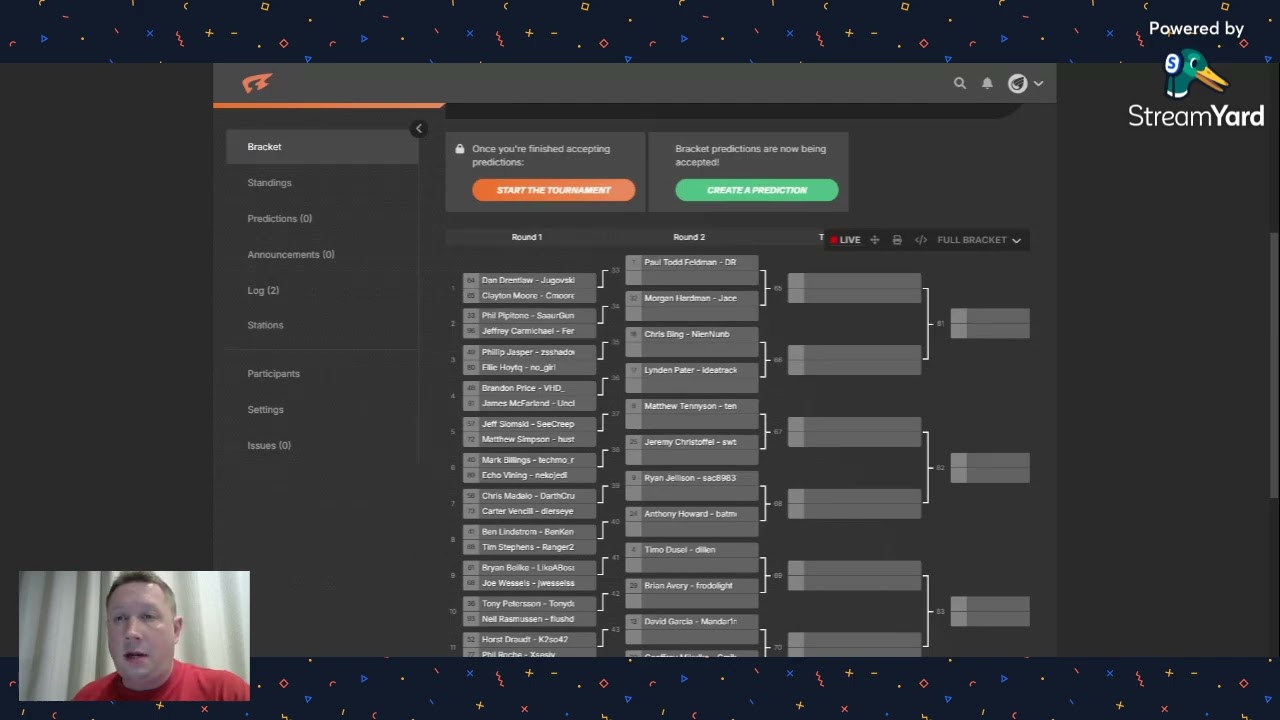The image size is (1280, 720).
Task: Open Log (2) in the sidebar
Action: pos(263,291)
